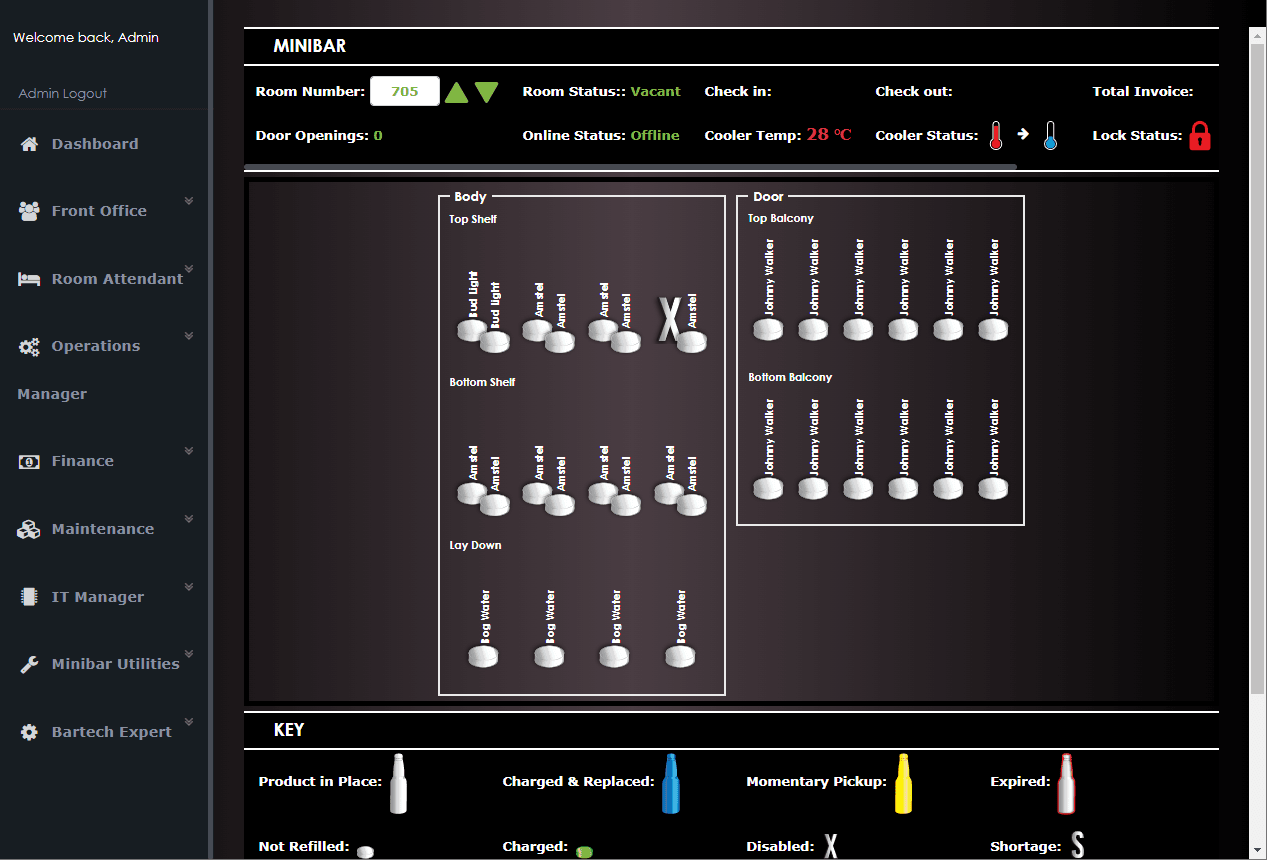Click the green down arrow to decrease room number

point(486,91)
